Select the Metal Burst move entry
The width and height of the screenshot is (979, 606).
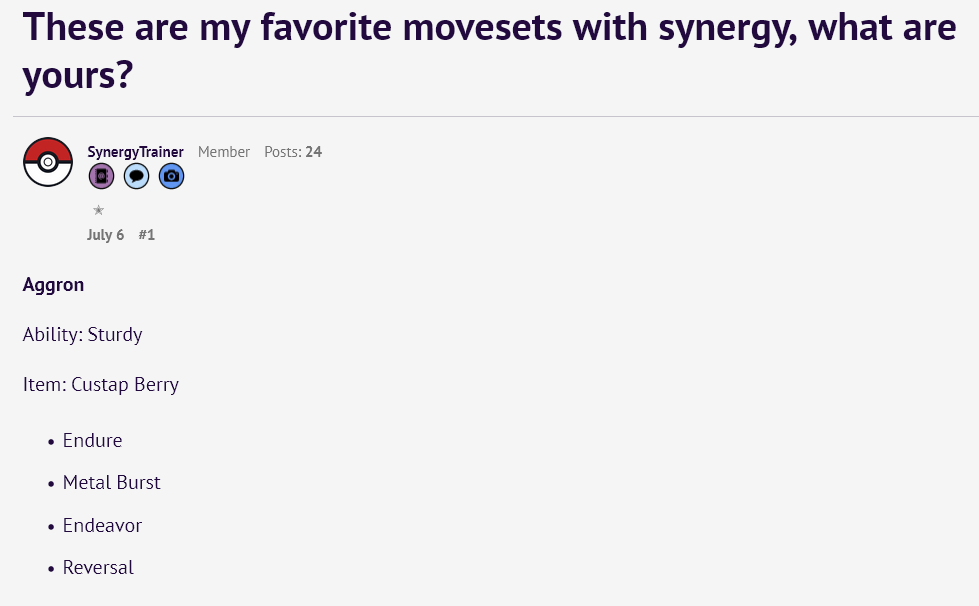(111, 483)
